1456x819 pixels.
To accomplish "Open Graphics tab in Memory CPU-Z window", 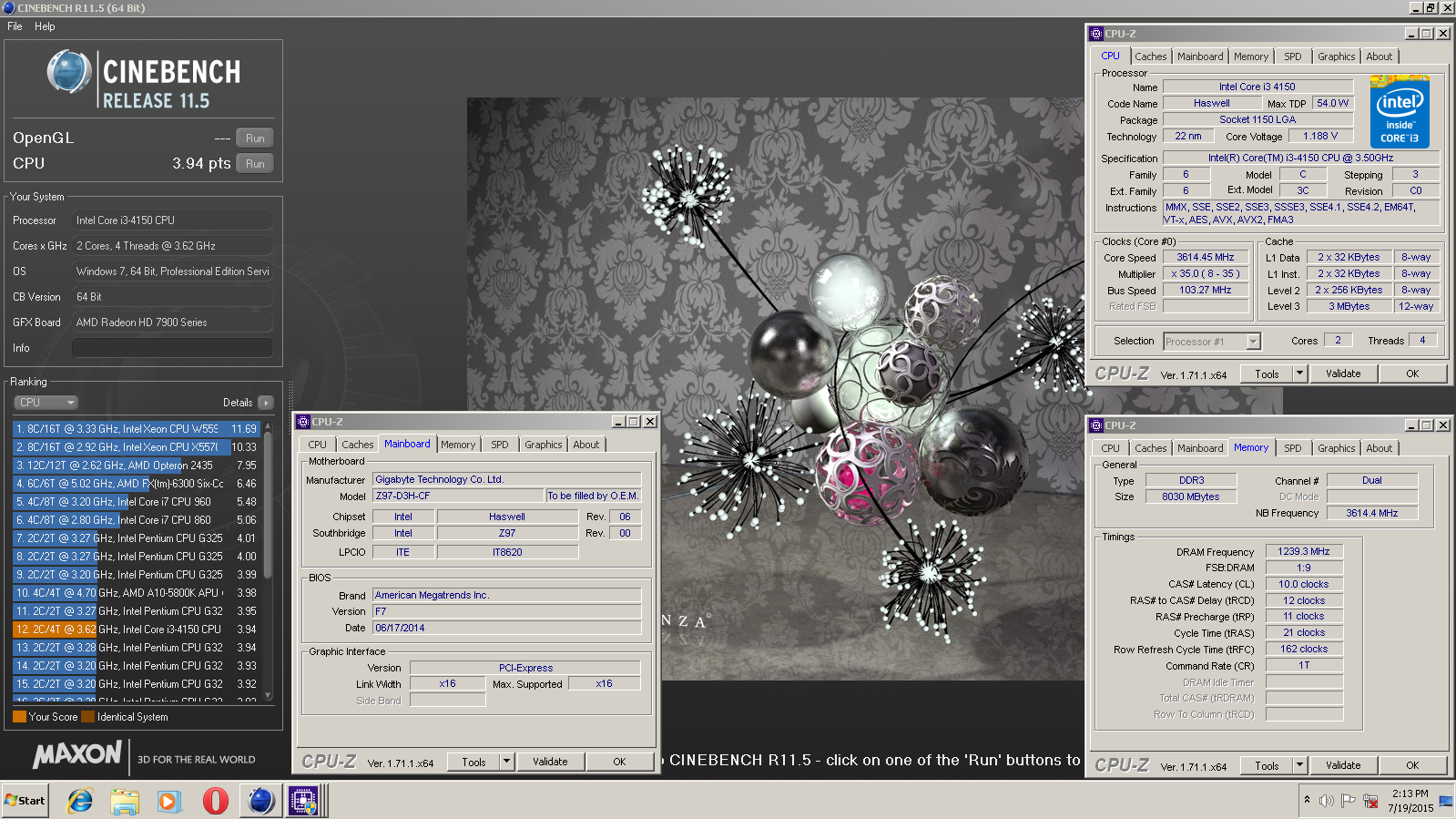I will [x=1336, y=448].
